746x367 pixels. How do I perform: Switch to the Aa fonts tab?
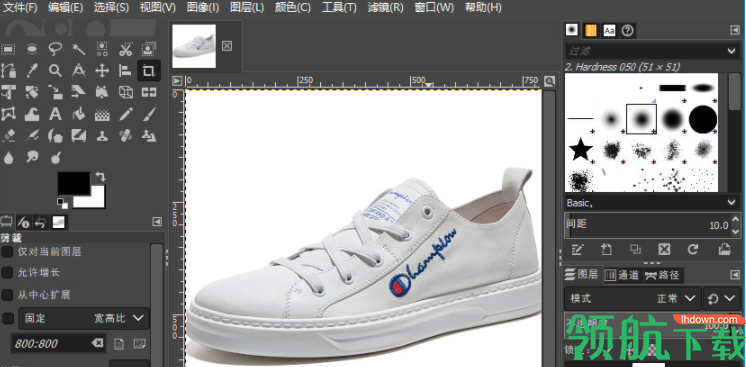click(x=609, y=30)
